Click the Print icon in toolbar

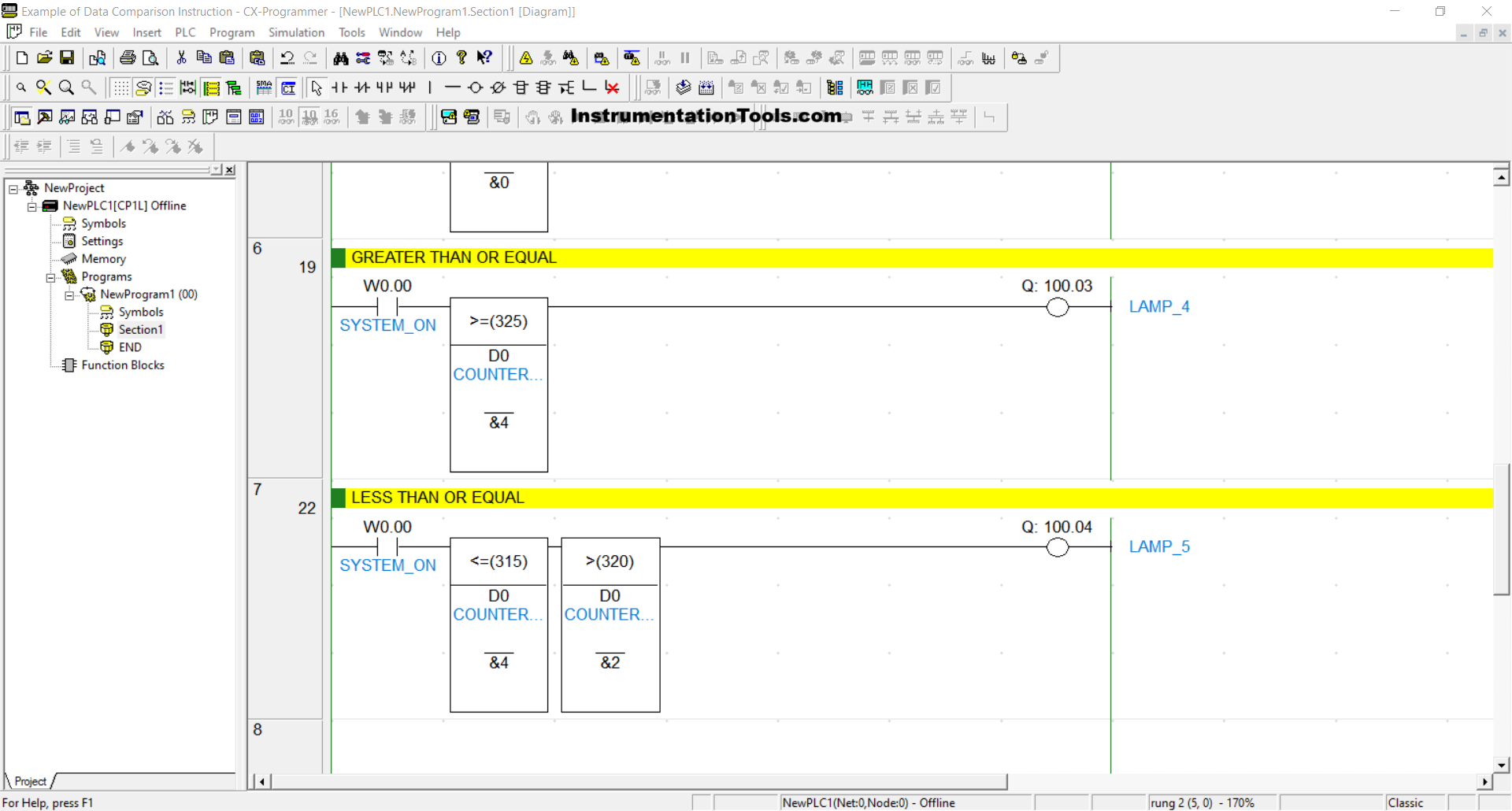pos(128,57)
